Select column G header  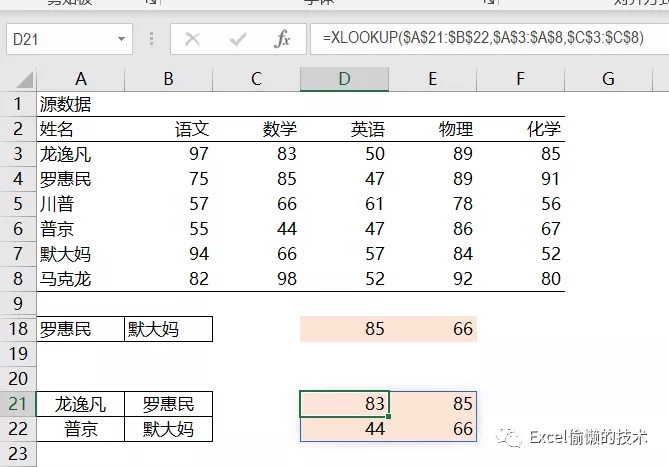(x=608, y=79)
